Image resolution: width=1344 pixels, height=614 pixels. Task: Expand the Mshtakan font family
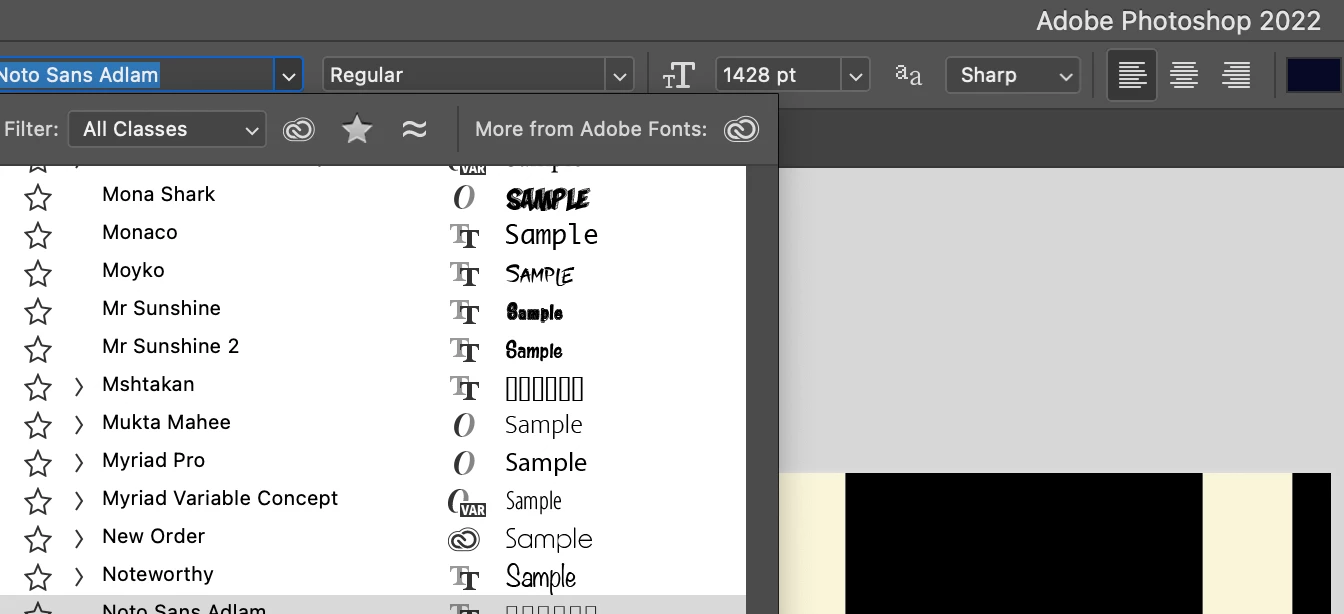click(79, 386)
